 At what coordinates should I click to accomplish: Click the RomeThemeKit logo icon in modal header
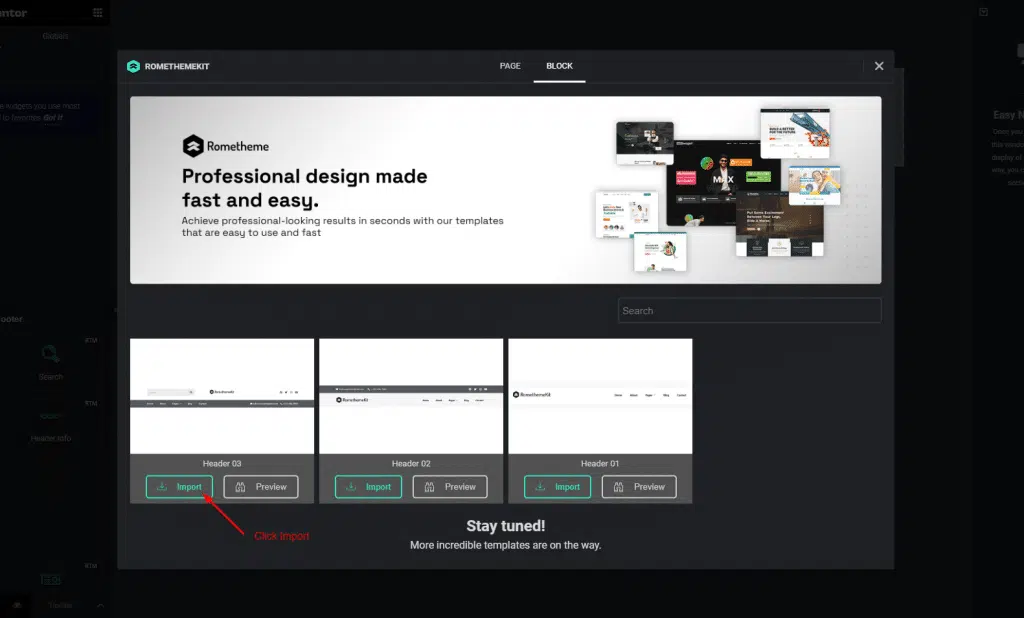pyautogui.click(x=133, y=66)
